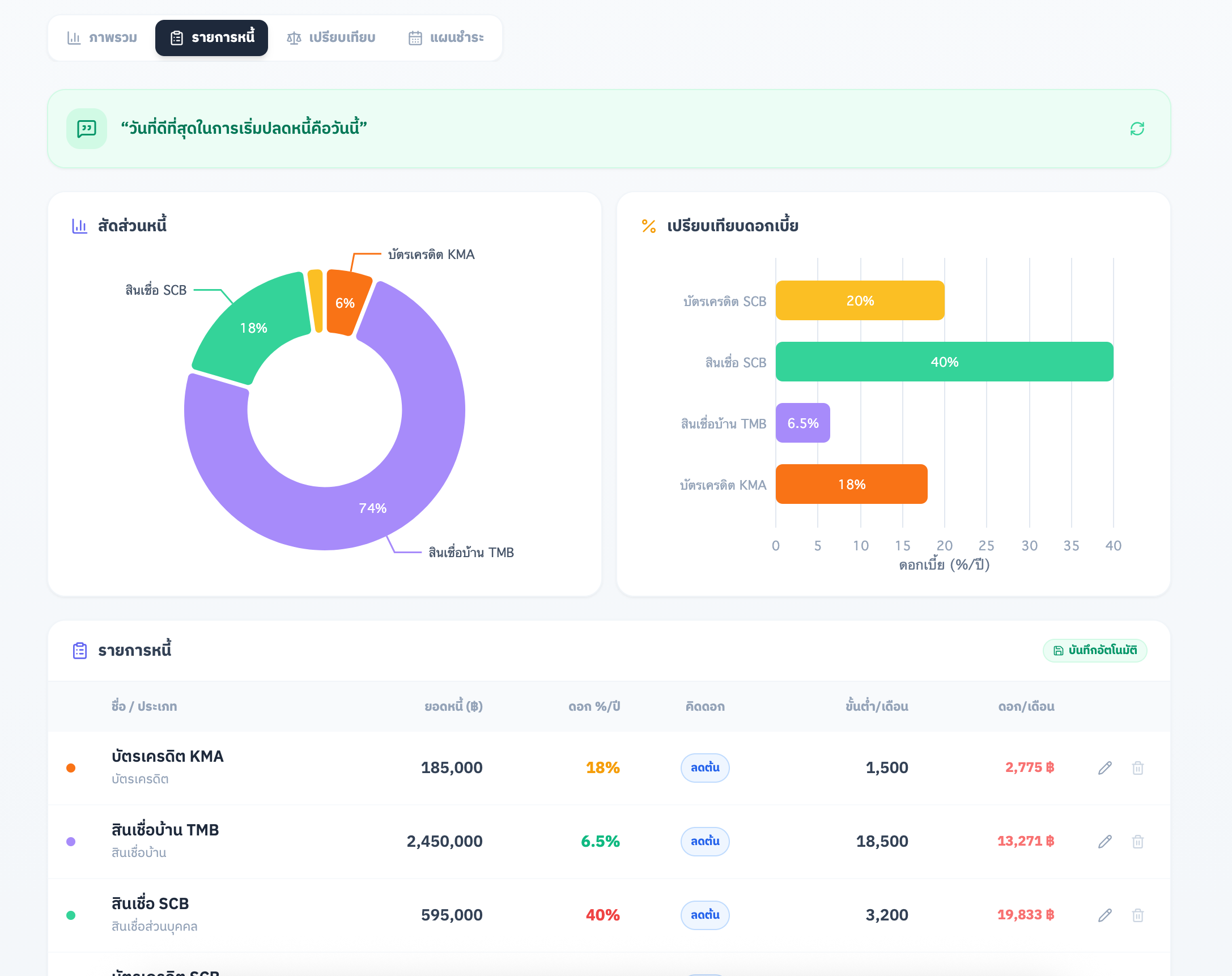Toggle ลดต้น badge for บัตรเครดิต KMA

tap(704, 767)
